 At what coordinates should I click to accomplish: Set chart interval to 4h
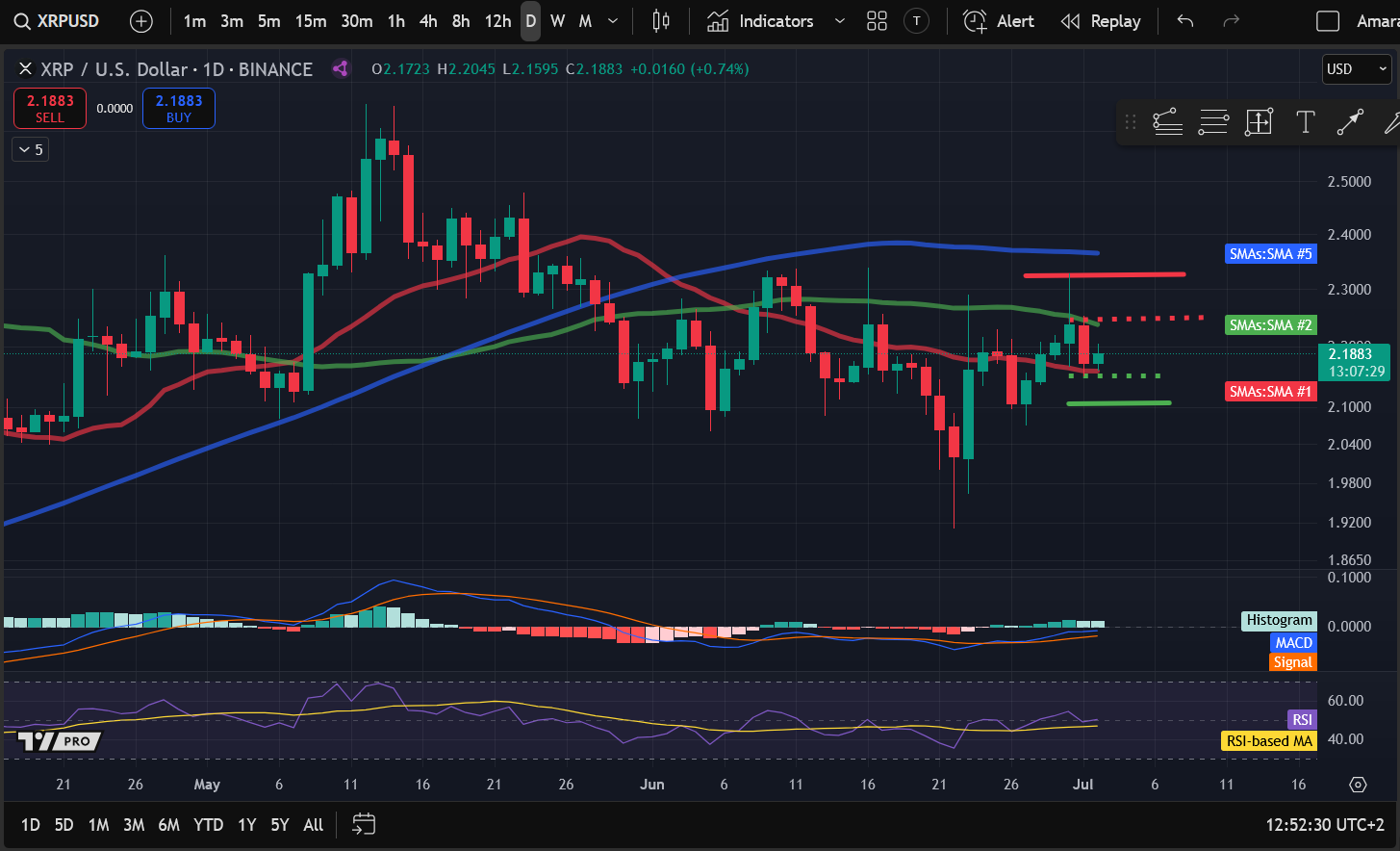(x=428, y=21)
